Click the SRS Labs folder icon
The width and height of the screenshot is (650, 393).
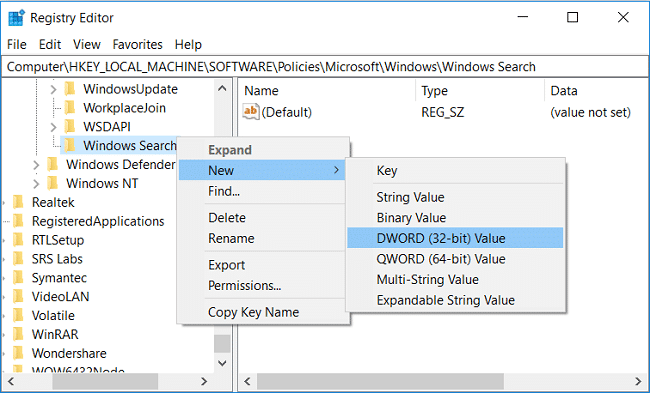tap(19, 259)
